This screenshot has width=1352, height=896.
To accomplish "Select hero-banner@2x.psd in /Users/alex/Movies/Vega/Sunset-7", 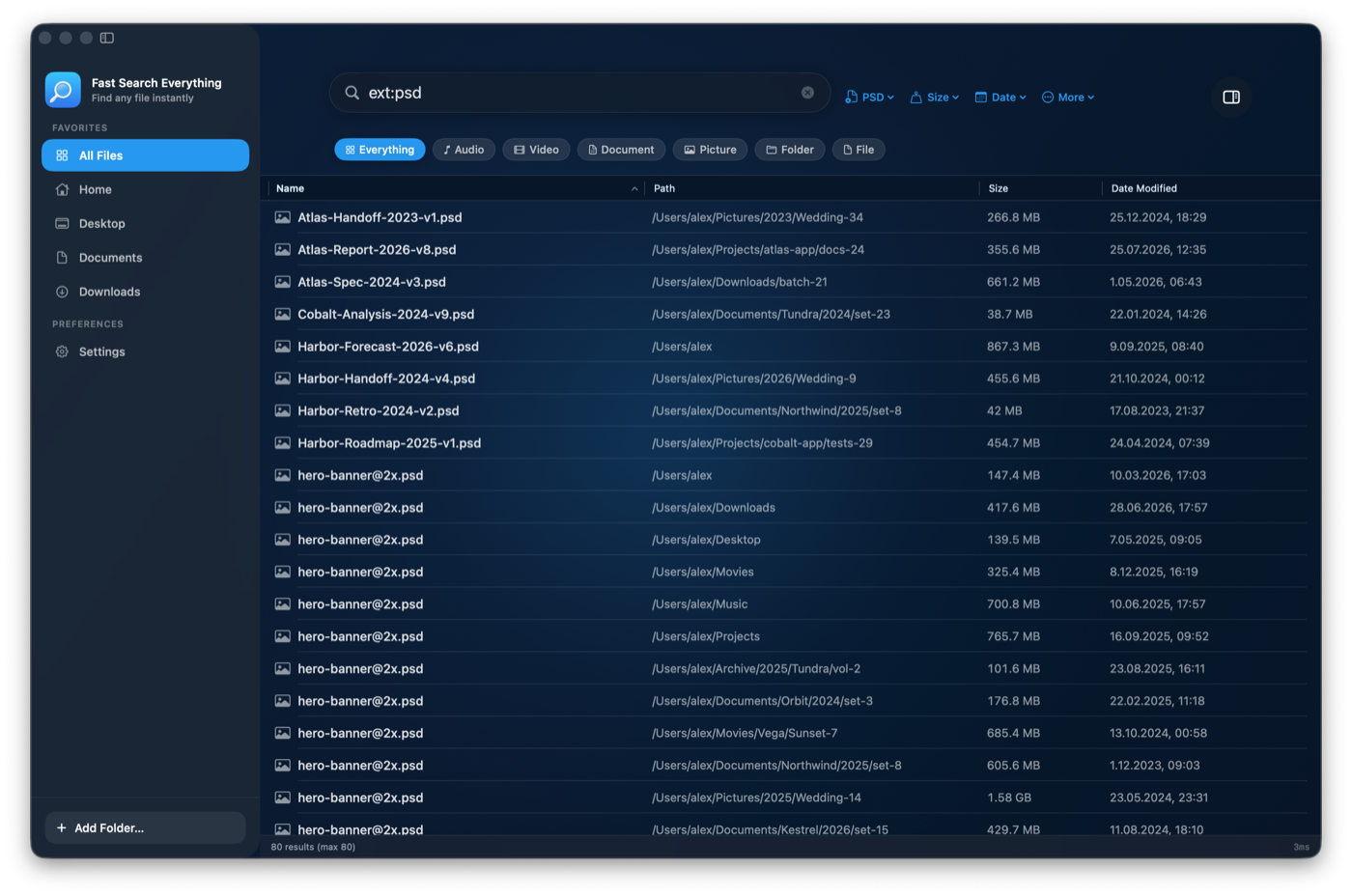I will pyautogui.click(x=360, y=733).
